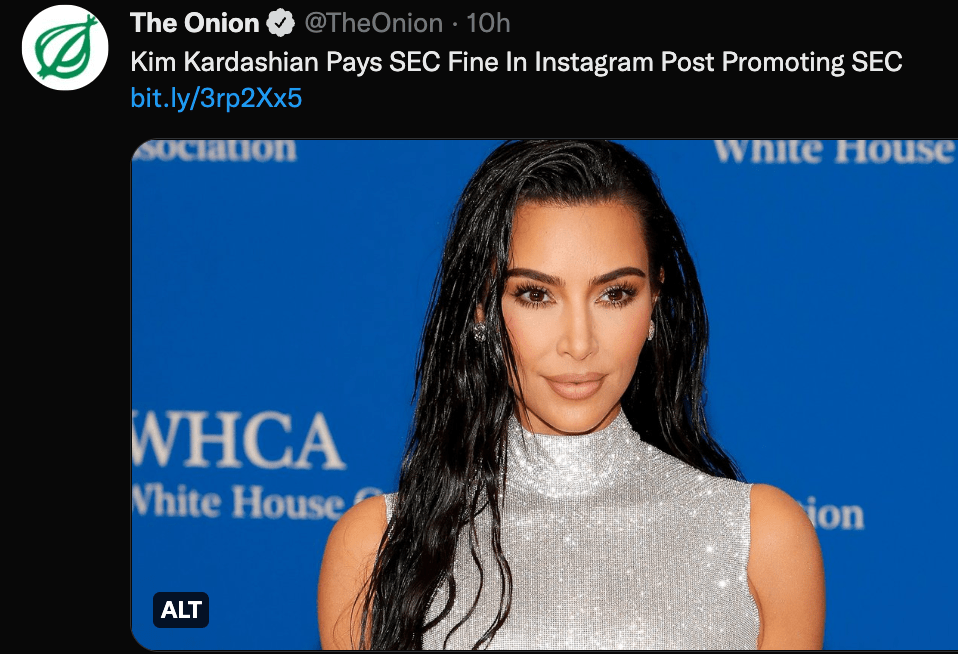Click the tweet headline about SEC fine
This screenshot has width=958, height=654.
pos(516,62)
